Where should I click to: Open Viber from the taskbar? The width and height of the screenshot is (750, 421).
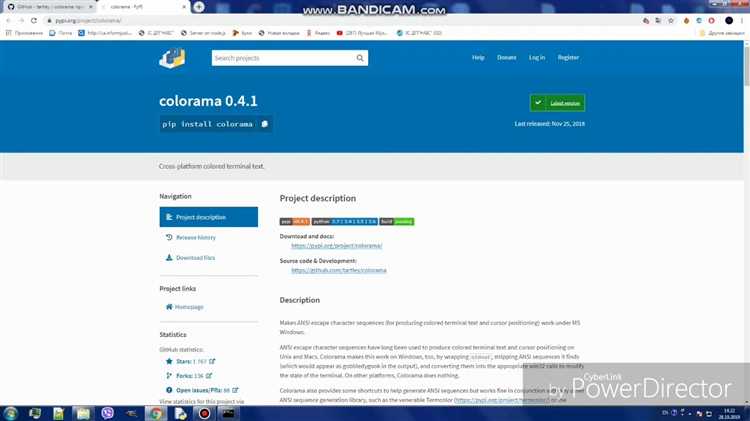[108, 413]
